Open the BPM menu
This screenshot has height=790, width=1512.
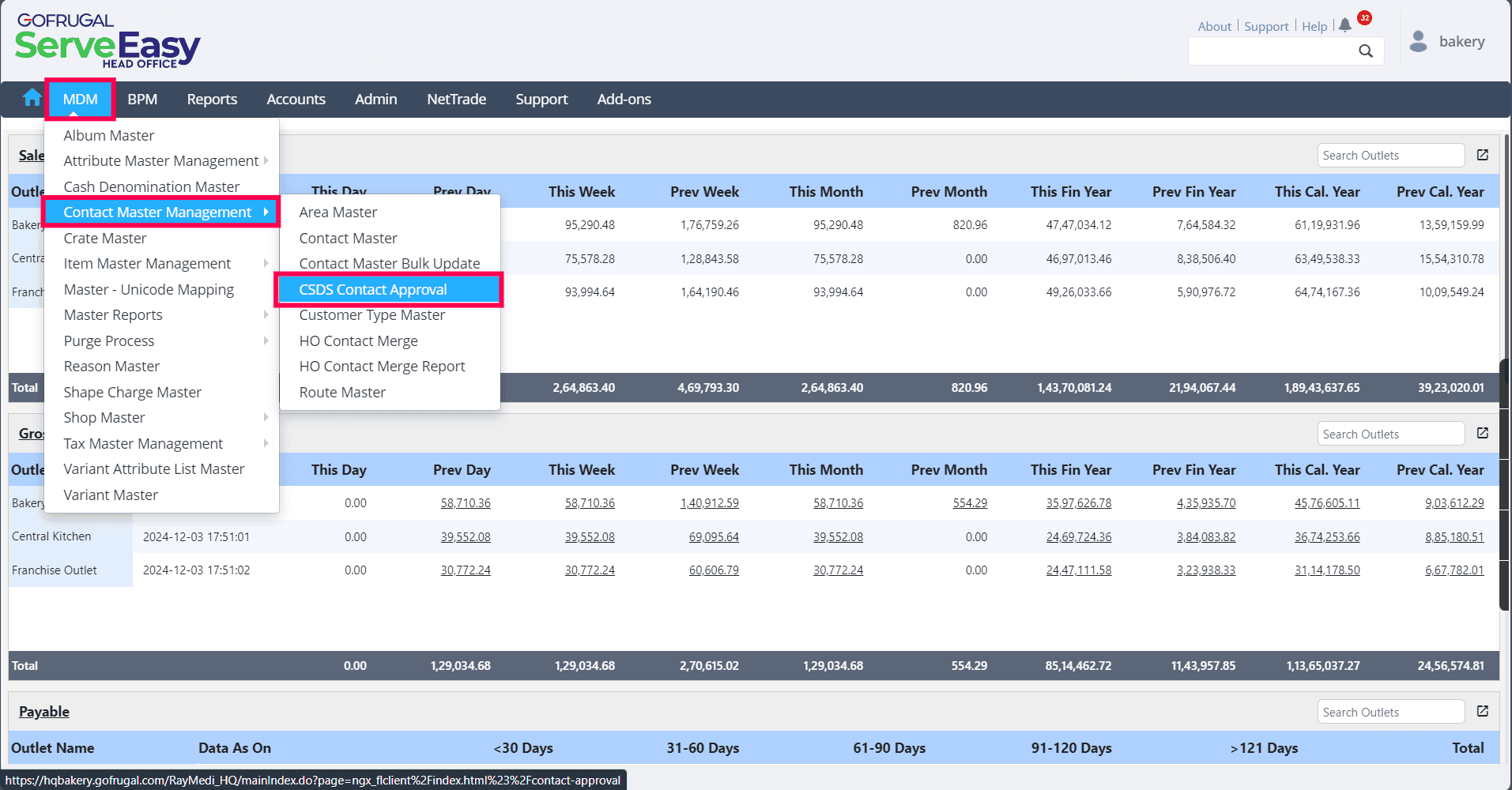pyautogui.click(x=142, y=99)
